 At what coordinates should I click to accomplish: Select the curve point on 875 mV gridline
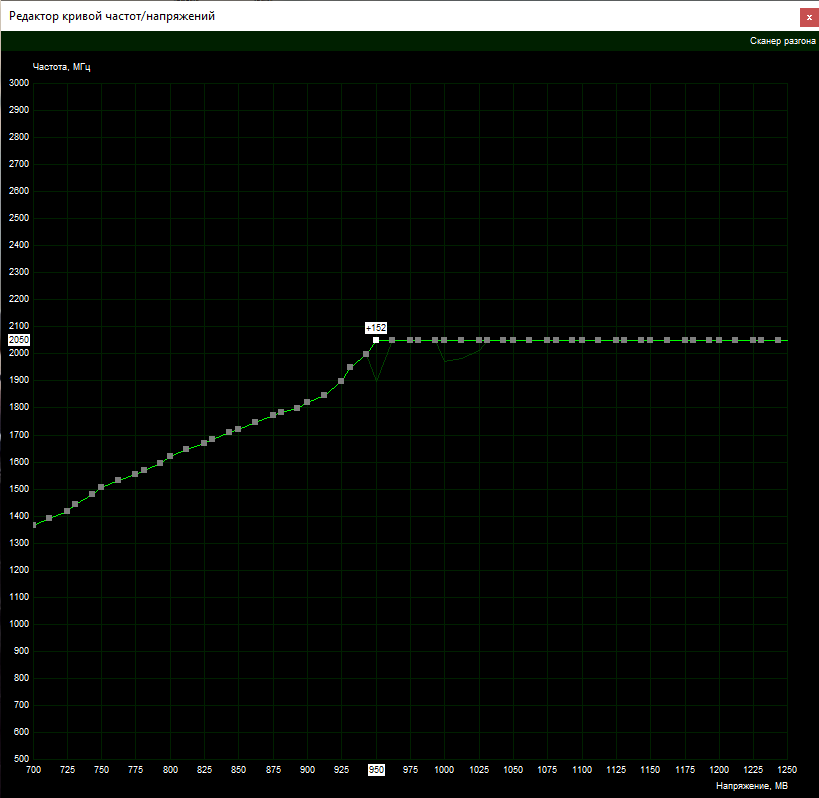(x=273, y=415)
